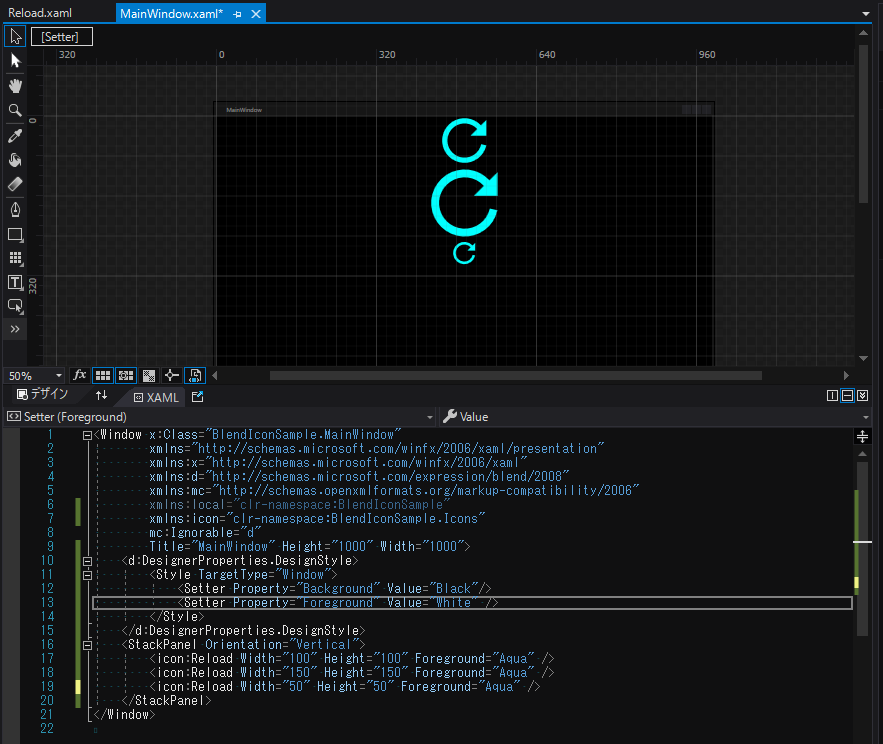Switch to the XAML tab

point(156,397)
